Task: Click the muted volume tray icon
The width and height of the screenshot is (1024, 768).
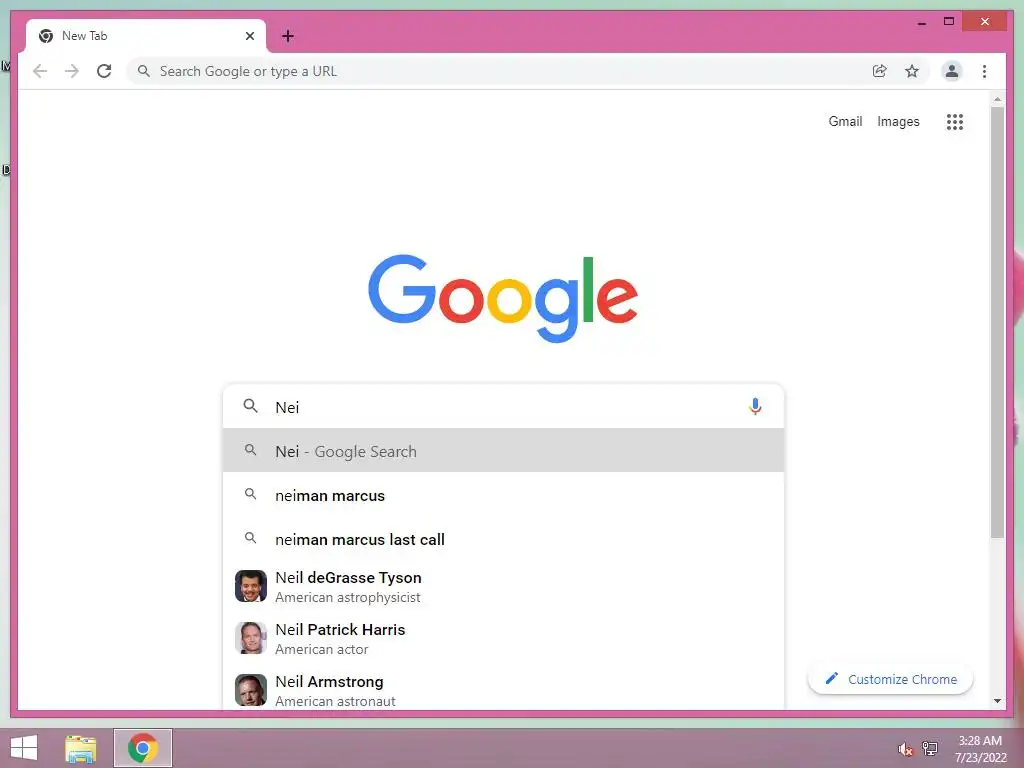Action: [x=906, y=750]
